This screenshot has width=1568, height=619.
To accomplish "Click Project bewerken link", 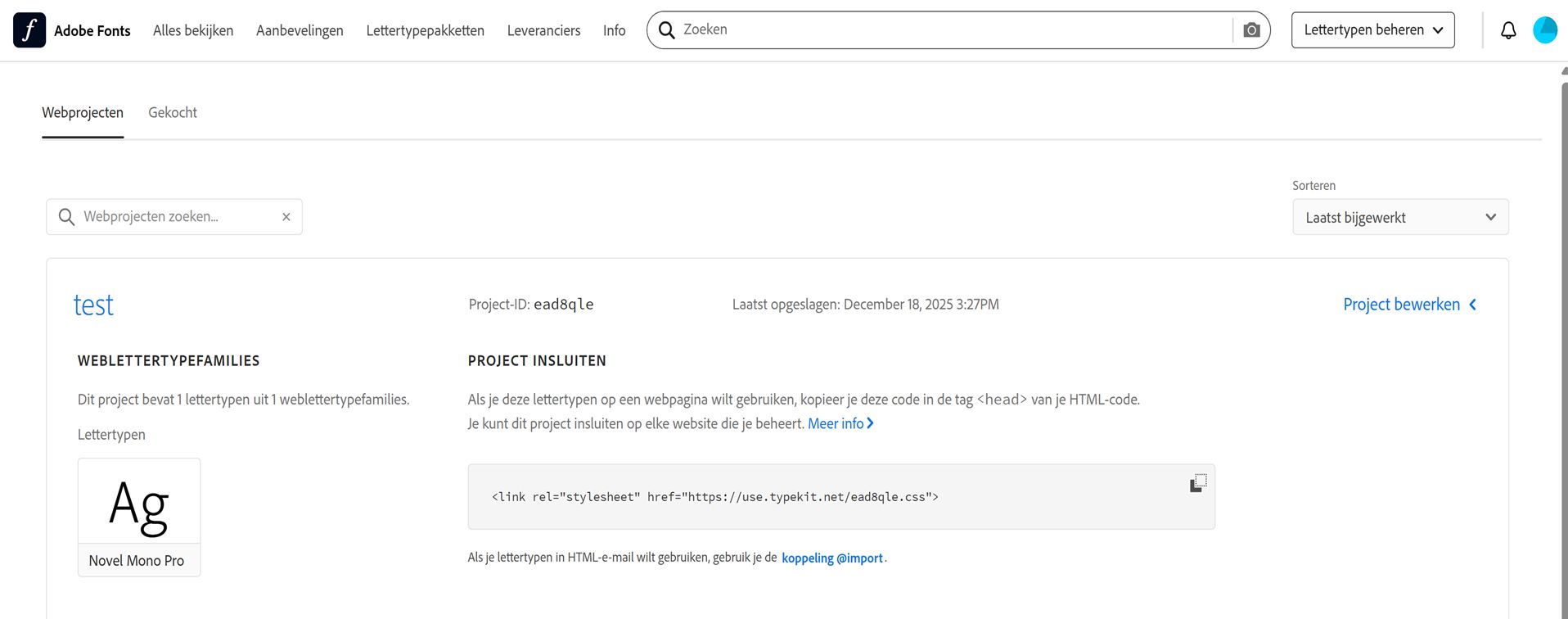I will pyautogui.click(x=1401, y=305).
